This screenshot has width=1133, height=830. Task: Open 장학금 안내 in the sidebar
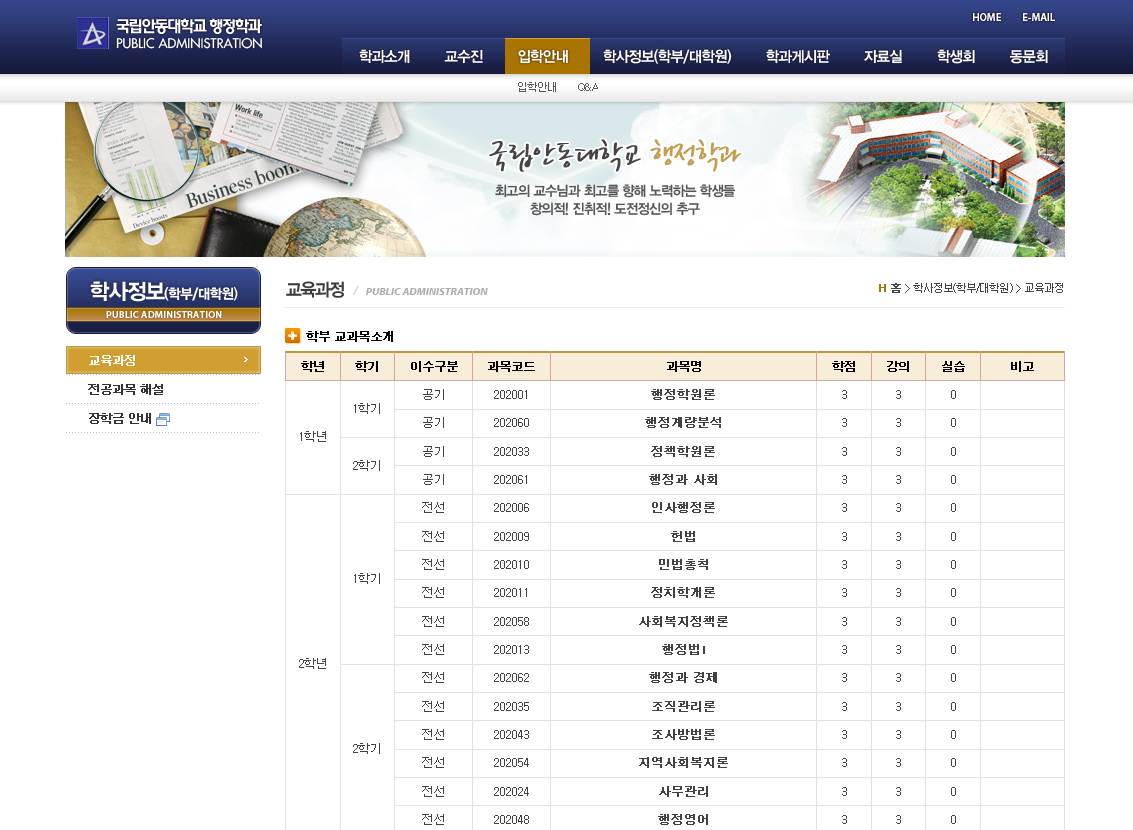119,418
